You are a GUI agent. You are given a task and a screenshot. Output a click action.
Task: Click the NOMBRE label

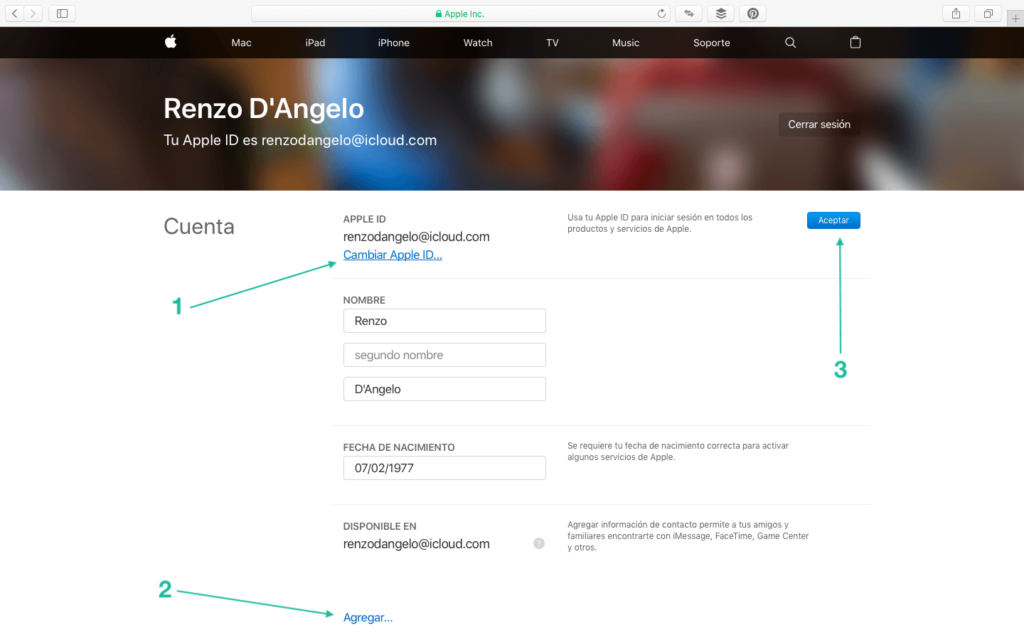tap(364, 300)
